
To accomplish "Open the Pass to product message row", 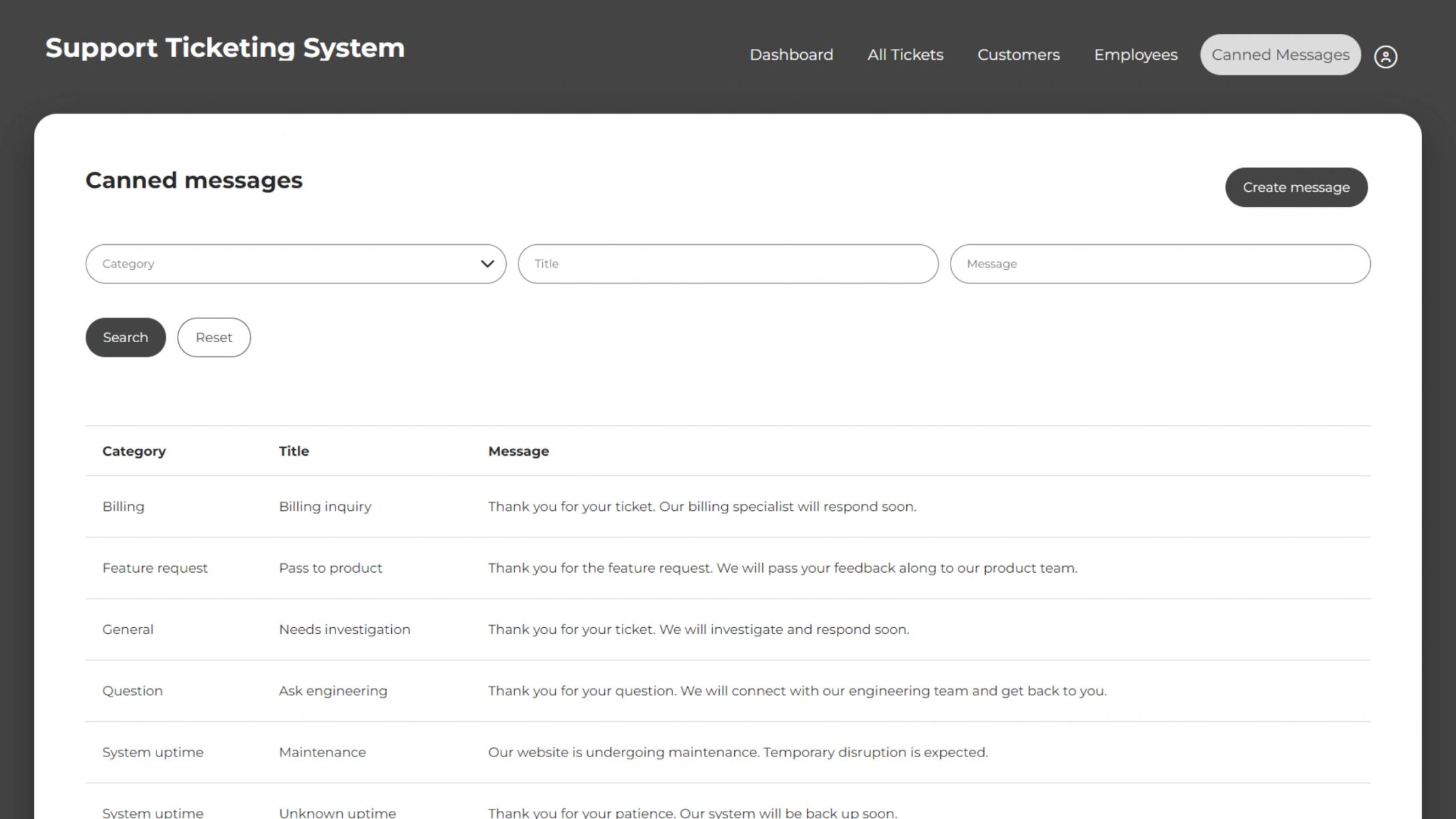I will (728, 568).
